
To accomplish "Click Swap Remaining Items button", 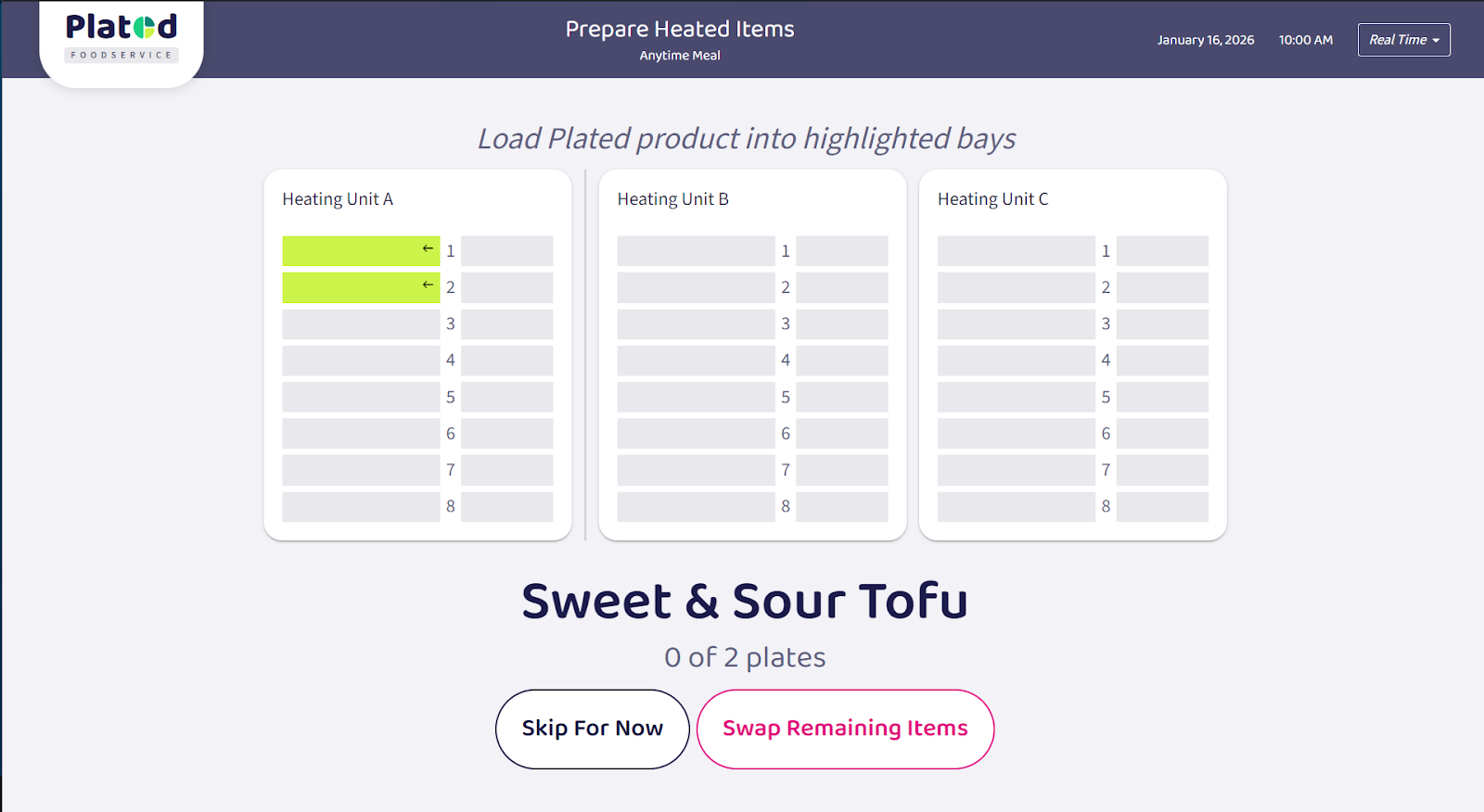I will click(845, 729).
